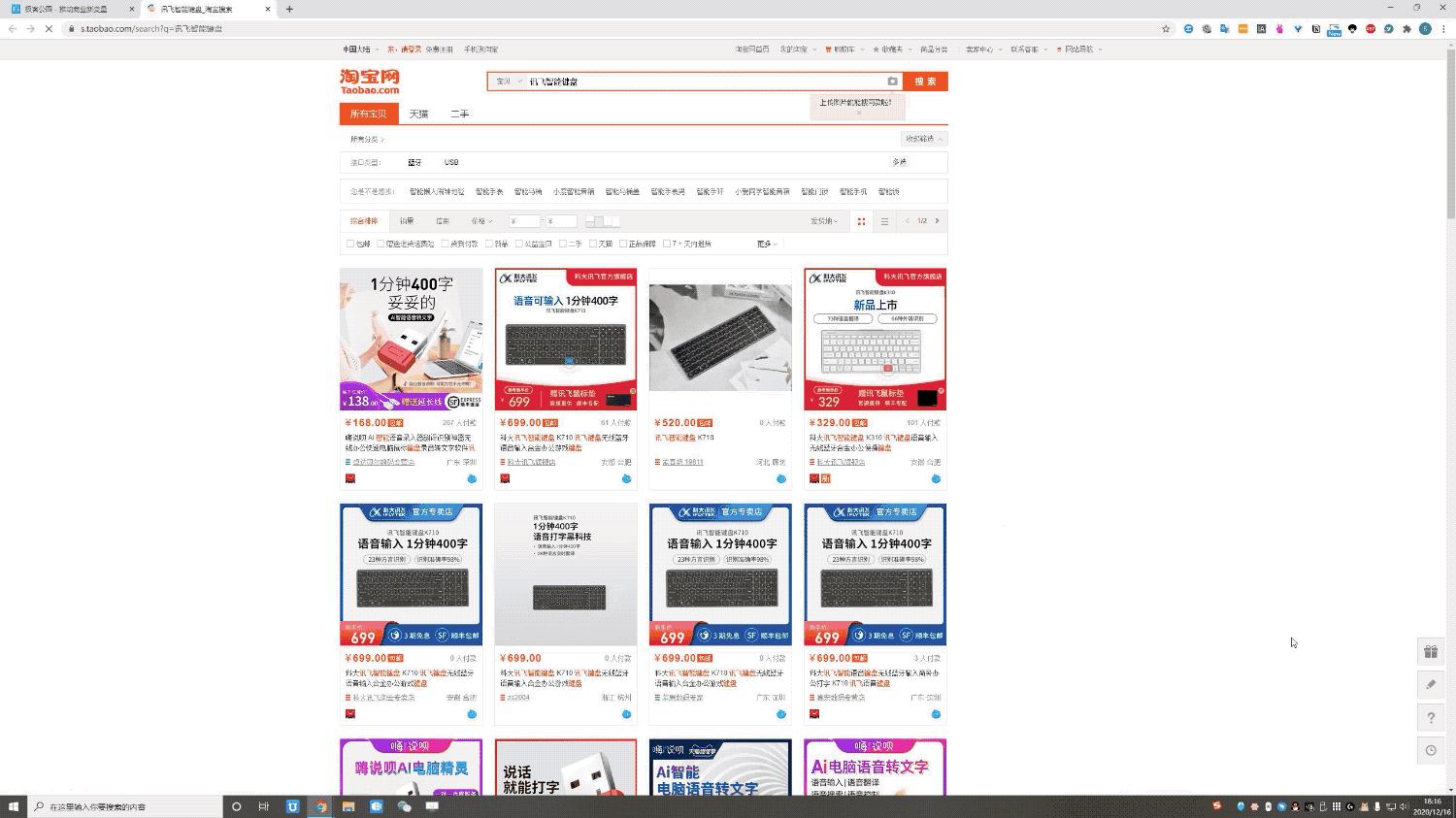Viewport: 1456px width, 818px height.
Task: Switch to the 天猫 tab
Action: [418, 114]
